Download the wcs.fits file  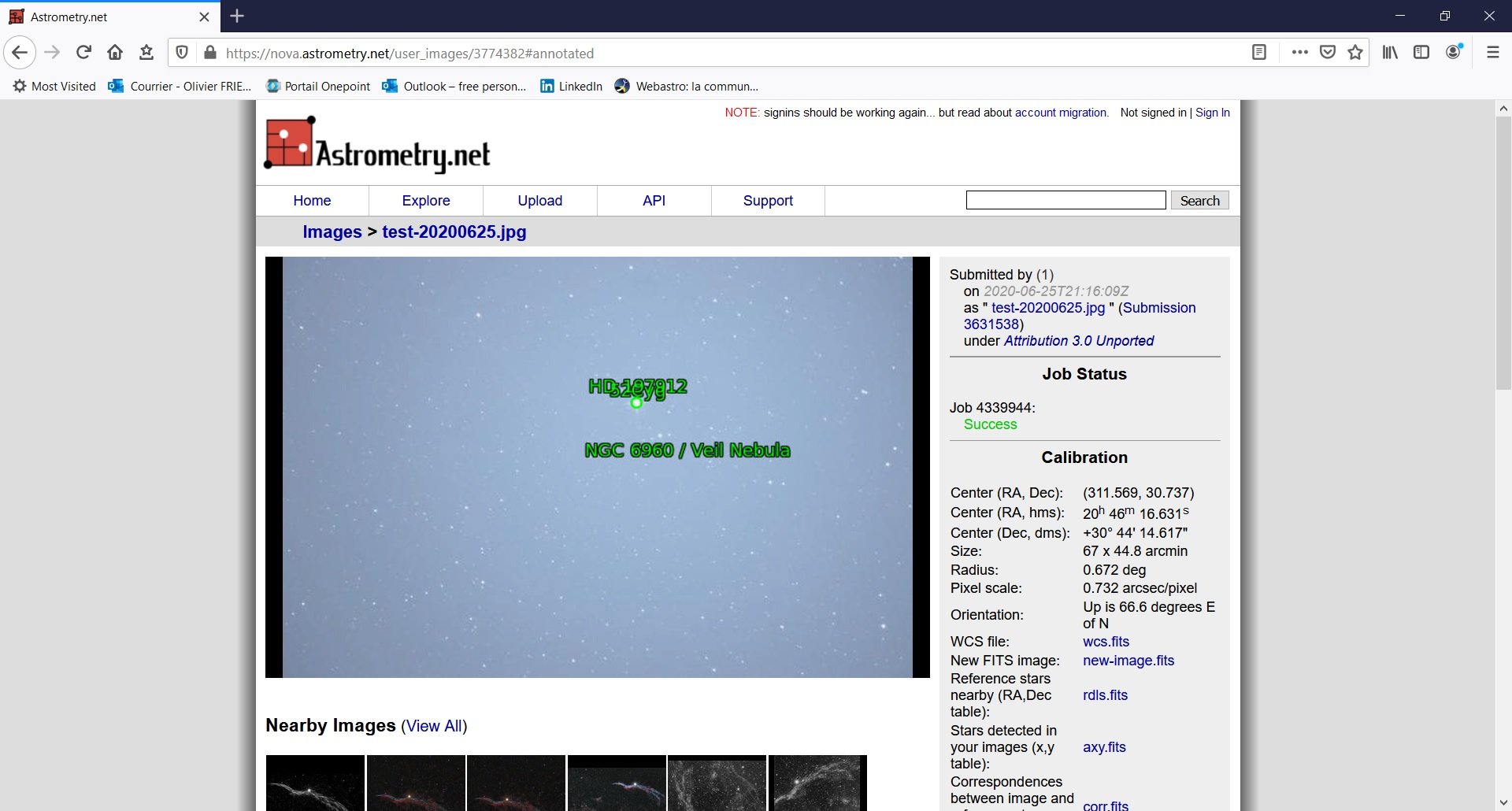pos(1106,642)
